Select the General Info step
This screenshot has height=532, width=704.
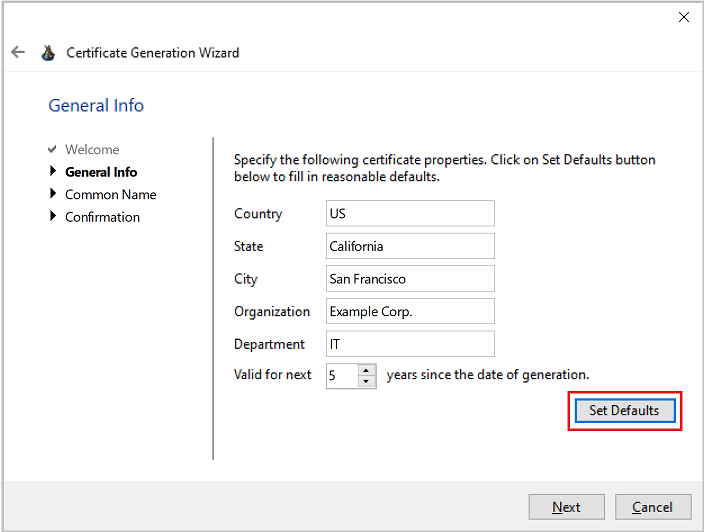[101, 172]
